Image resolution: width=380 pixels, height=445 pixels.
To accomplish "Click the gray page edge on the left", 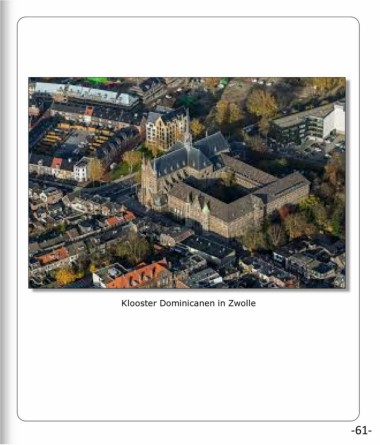I will [x=5, y=222].
